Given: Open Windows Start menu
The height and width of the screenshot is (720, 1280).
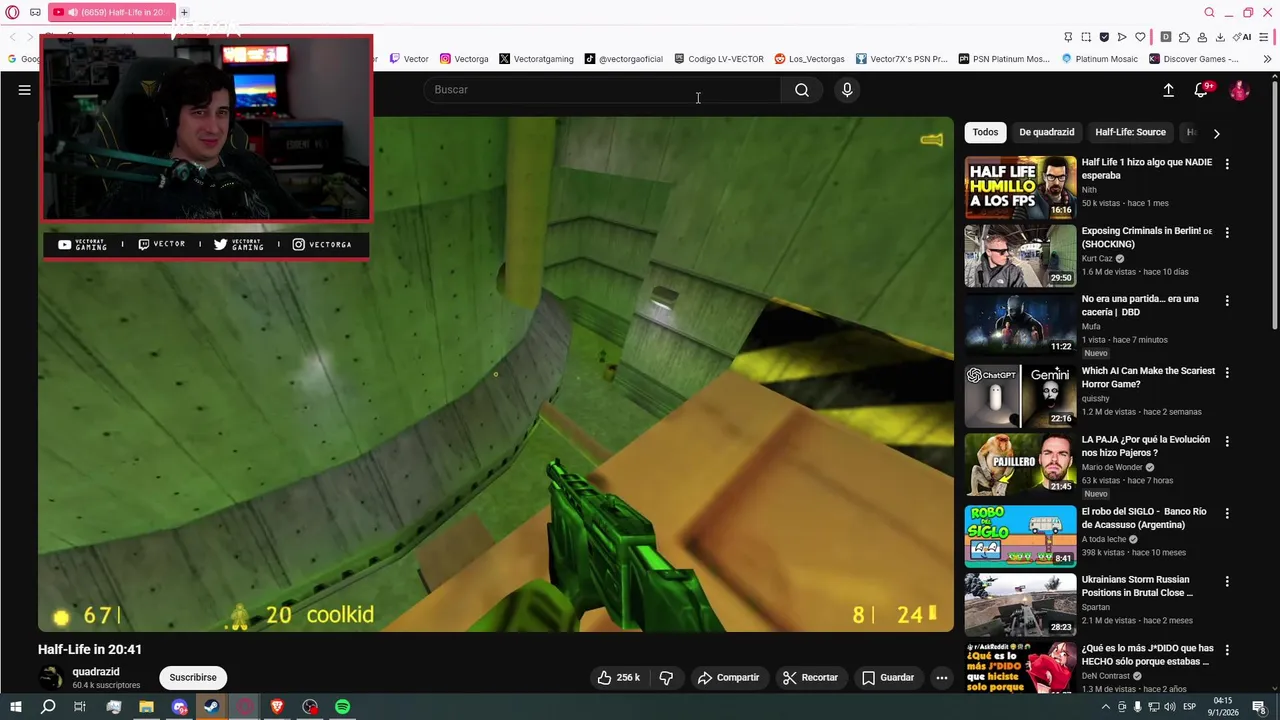Looking at the screenshot, I should coord(15,707).
